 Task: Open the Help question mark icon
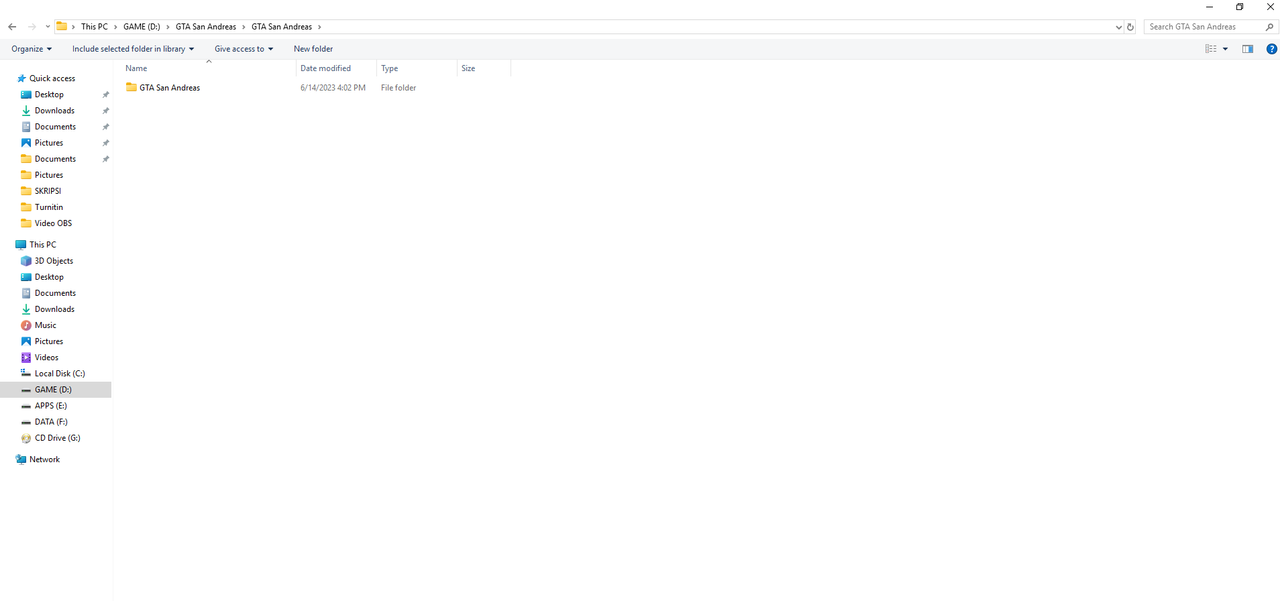1272,49
